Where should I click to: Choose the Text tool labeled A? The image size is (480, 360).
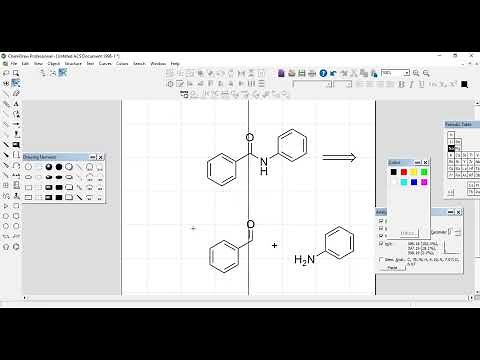pos(16,104)
